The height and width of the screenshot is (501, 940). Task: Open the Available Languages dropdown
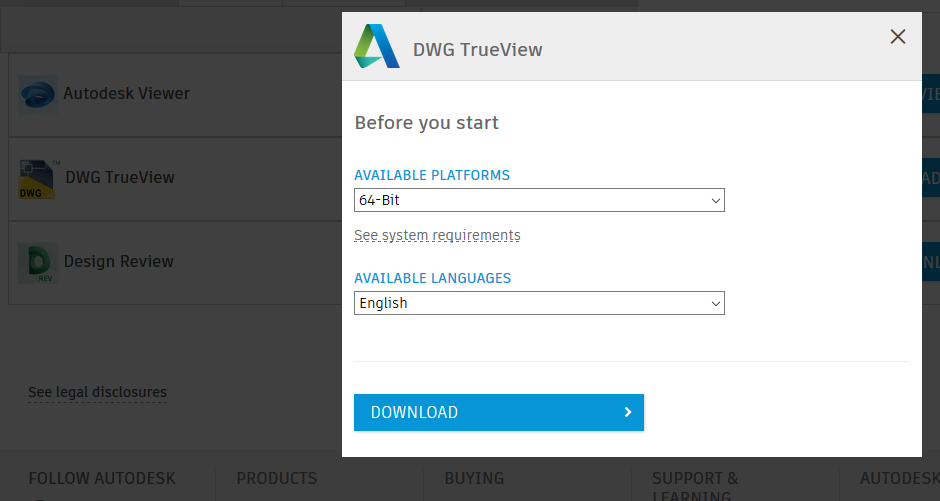click(539, 303)
